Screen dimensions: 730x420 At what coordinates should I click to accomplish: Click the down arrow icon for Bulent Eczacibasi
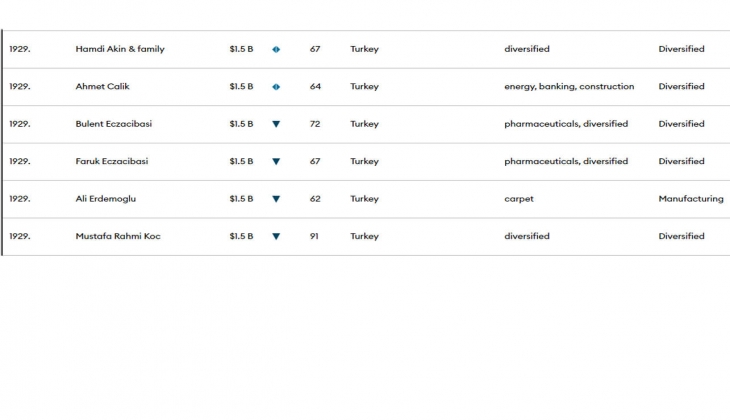click(x=276, y=124)
